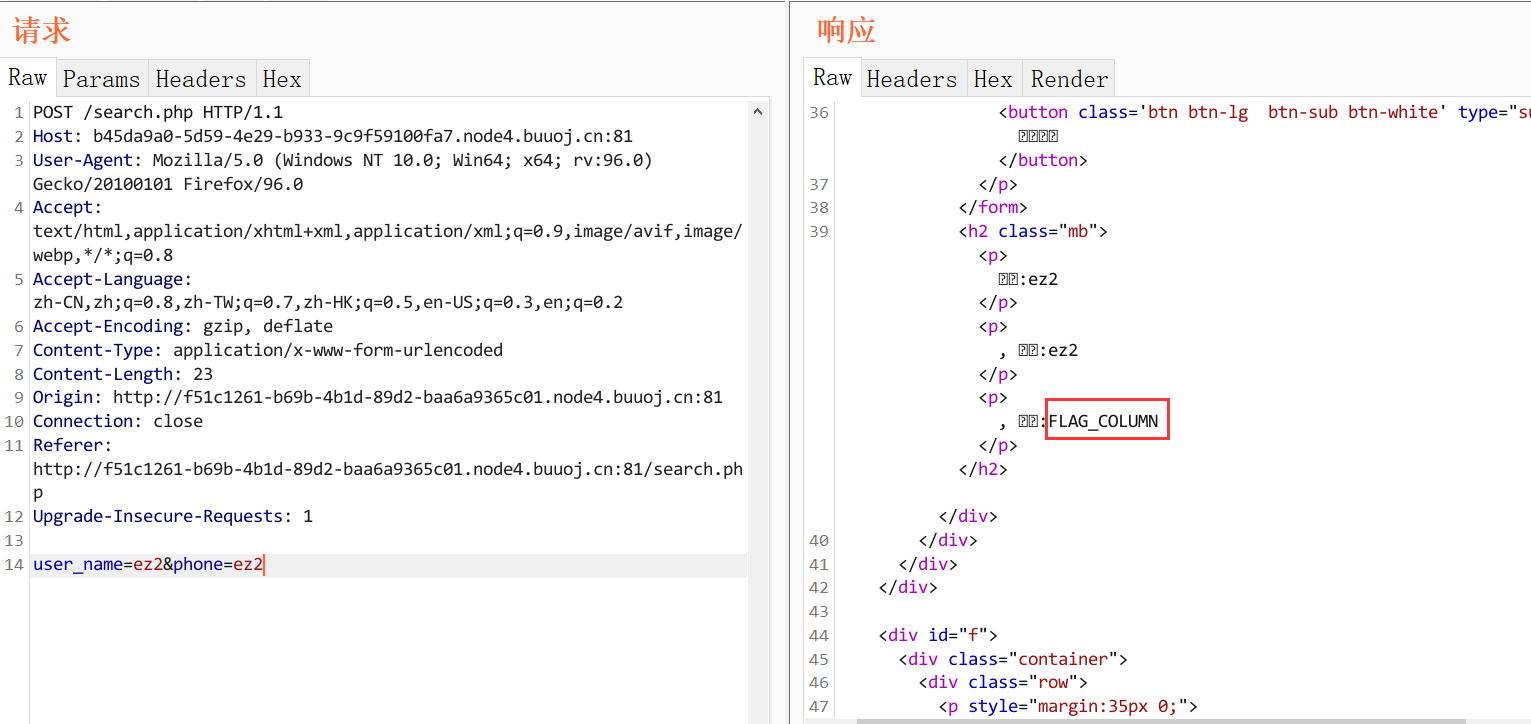Image resolution: width=1531 pixels, height=724 pixels.
Task: Click request line number 14
Action: tap(14, 564)
